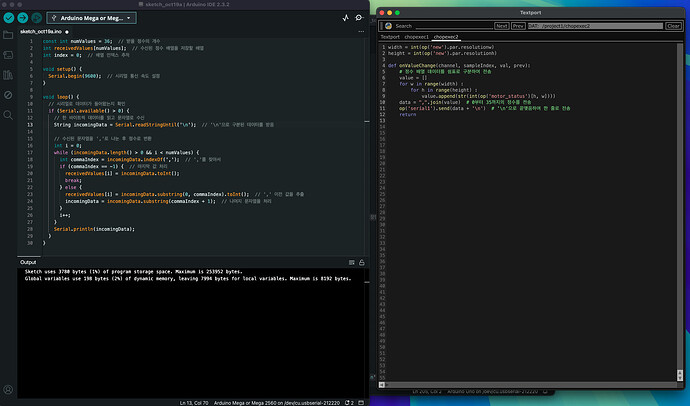
Task: Focus the Search field in Textport
Action: tap(454, 26)
